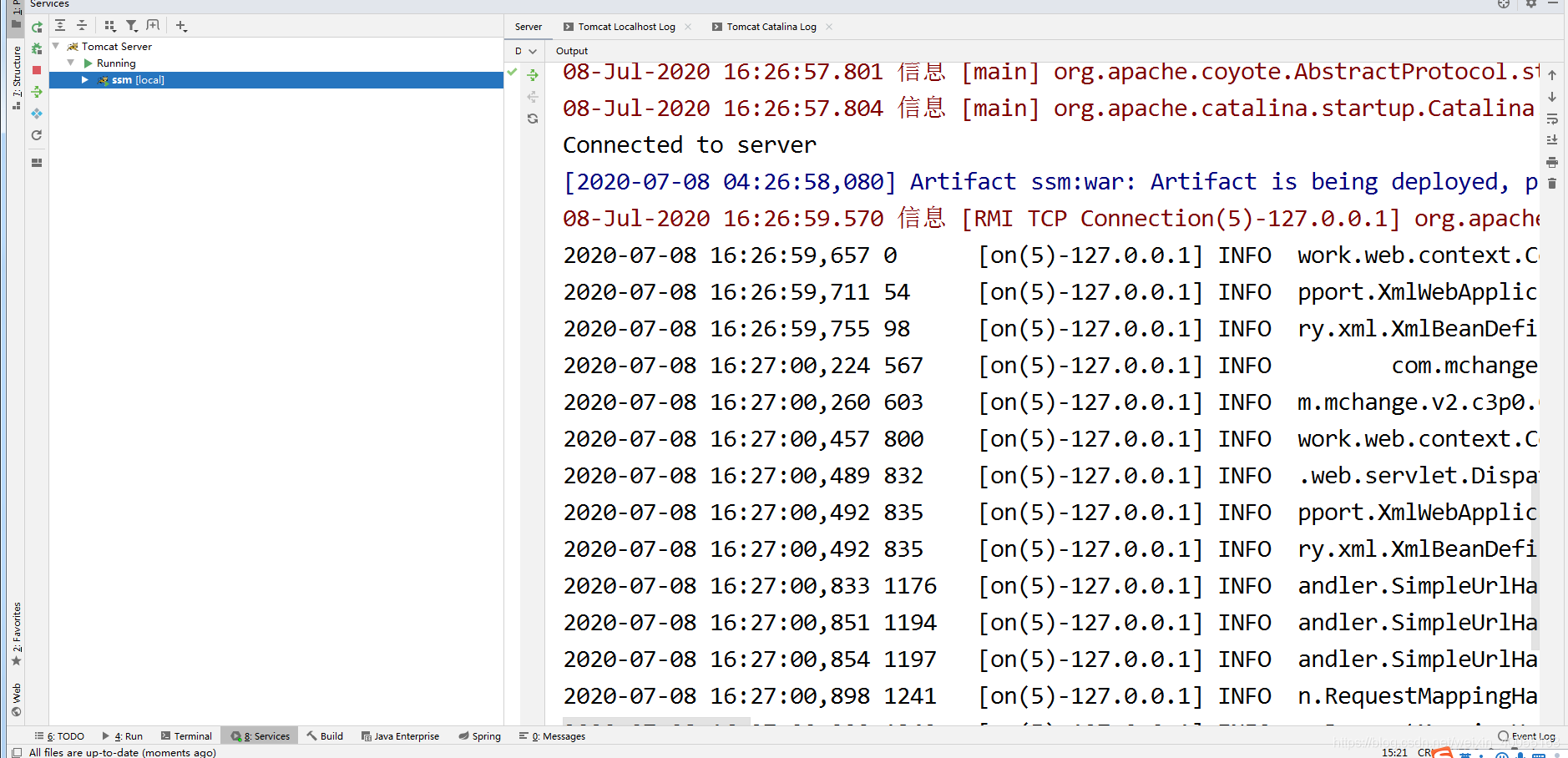Viewport: 1568px width, 758px height.
Task: Click the Output header label
Action: click(572, 51)
